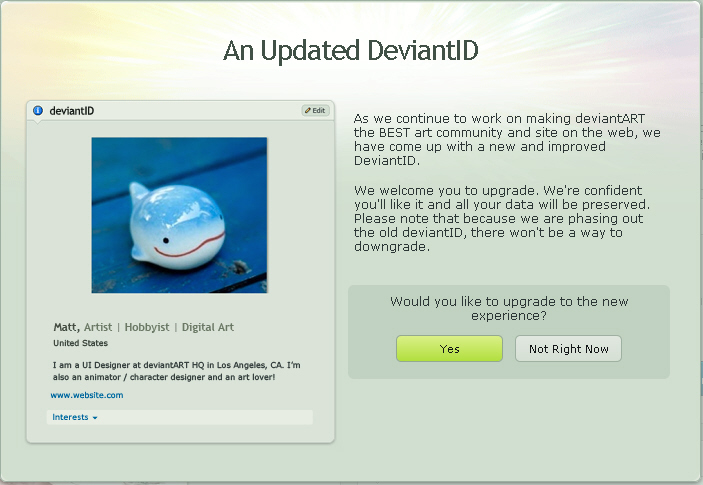Screen dimensions: 703x485
Task: Click the deviantID widget title
Action: tap(72, 111)
